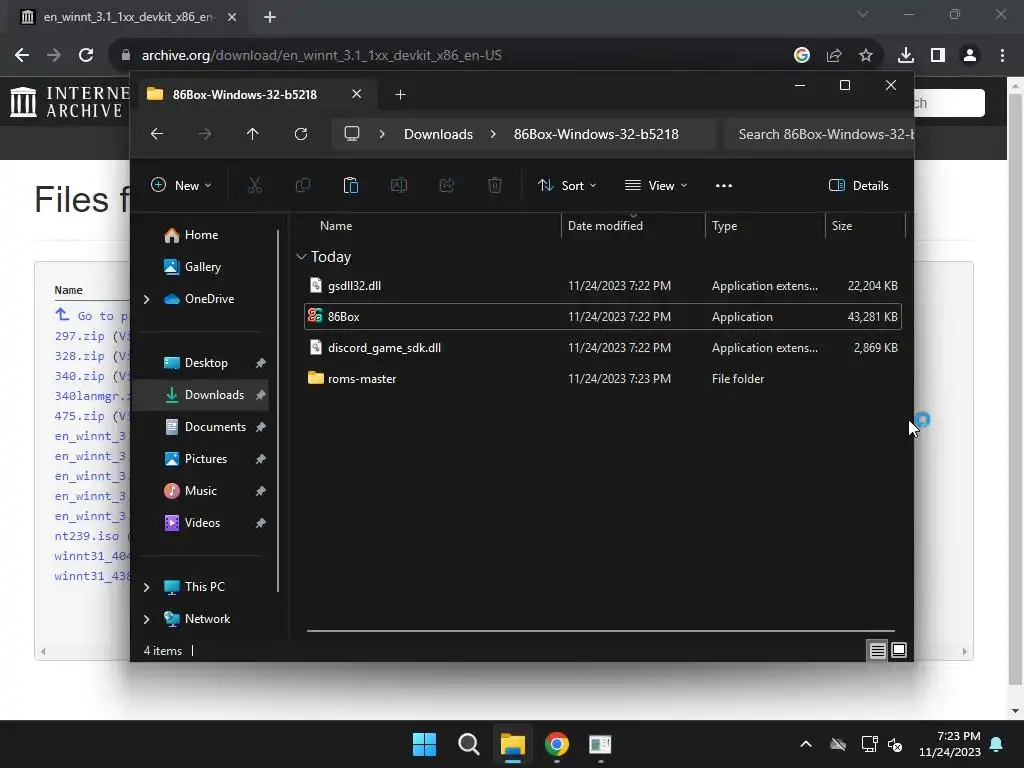
Task: Reload the archive.org page in Chrome
Action: click(x=86, y=55)
